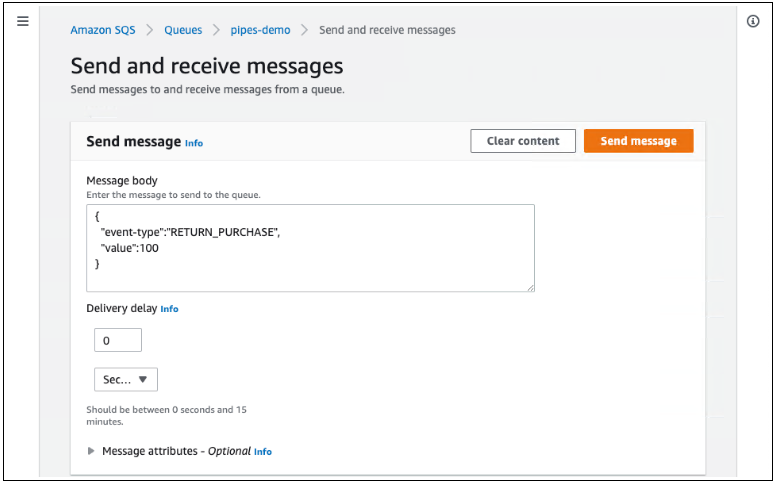Click the current breadcrumb 'Send and receive messages'

[x=387, y=30]
